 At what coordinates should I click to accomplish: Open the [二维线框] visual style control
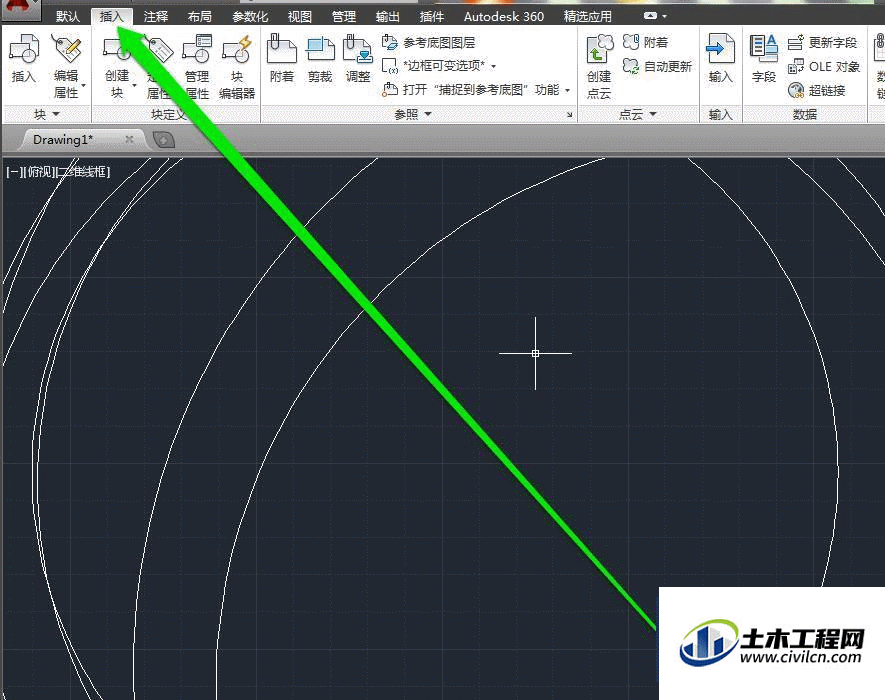(83, 172)
